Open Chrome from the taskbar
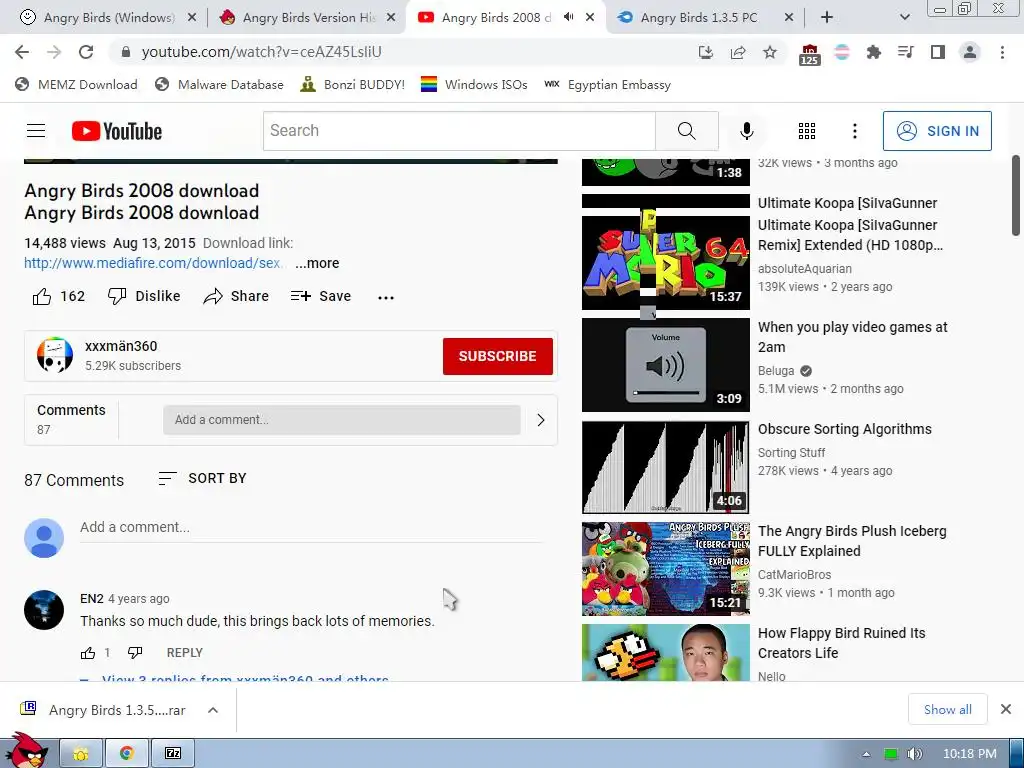Viewport: 1024px width, 768px height. pyautogui.click(x=127, y=754)
